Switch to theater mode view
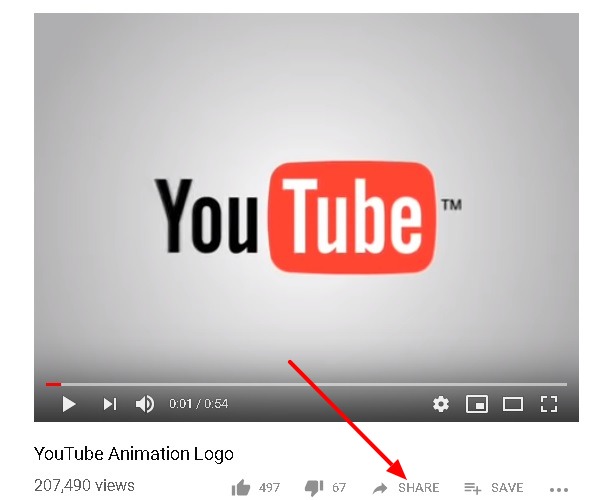This screenshot has height=500, width=600. click(x=513, y=404)
